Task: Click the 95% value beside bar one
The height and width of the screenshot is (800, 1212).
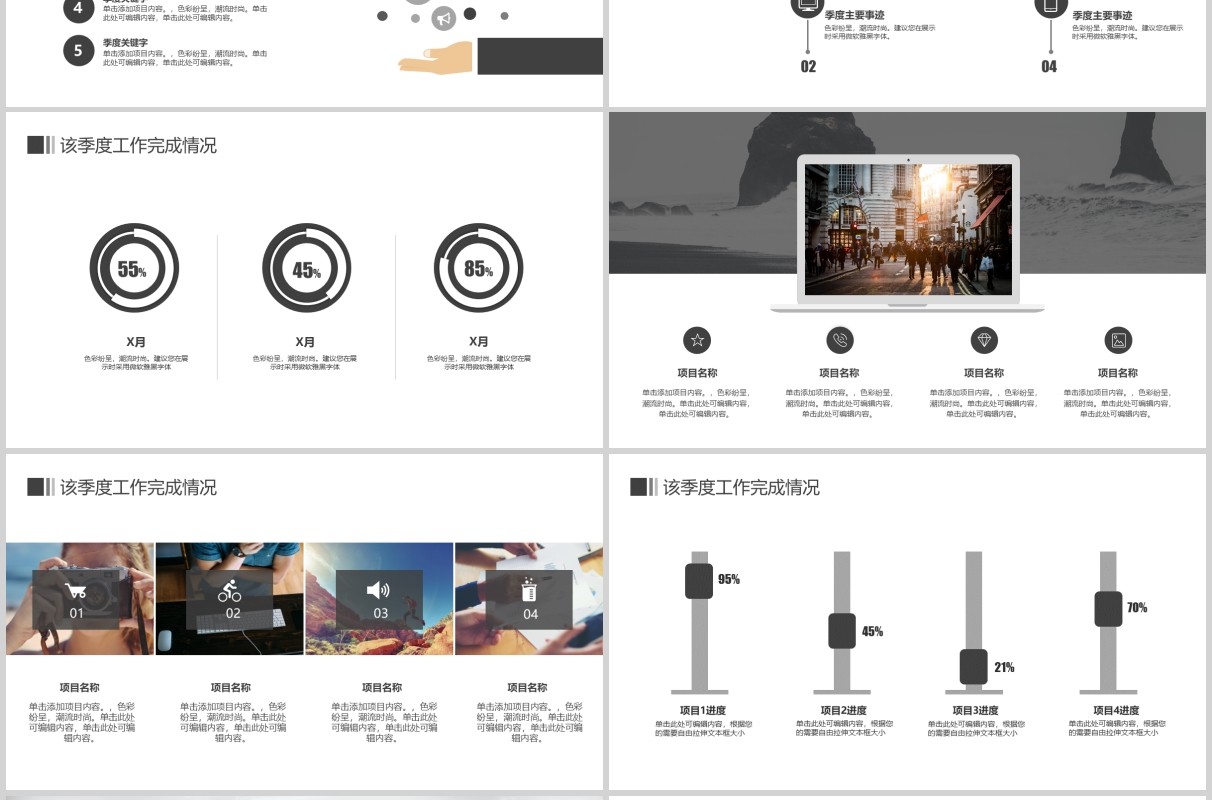Action: click(729, 579)
